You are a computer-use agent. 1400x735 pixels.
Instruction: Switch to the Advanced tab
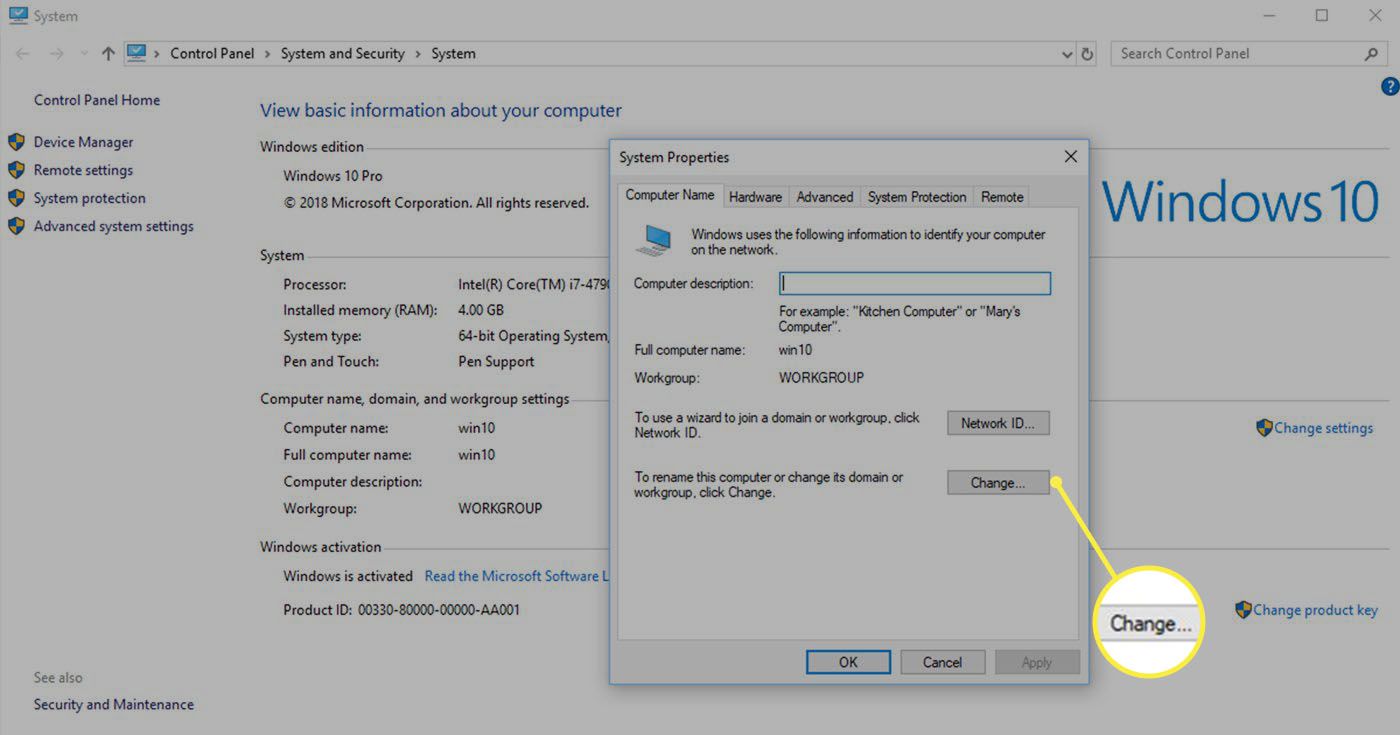[x=825, y=197]
